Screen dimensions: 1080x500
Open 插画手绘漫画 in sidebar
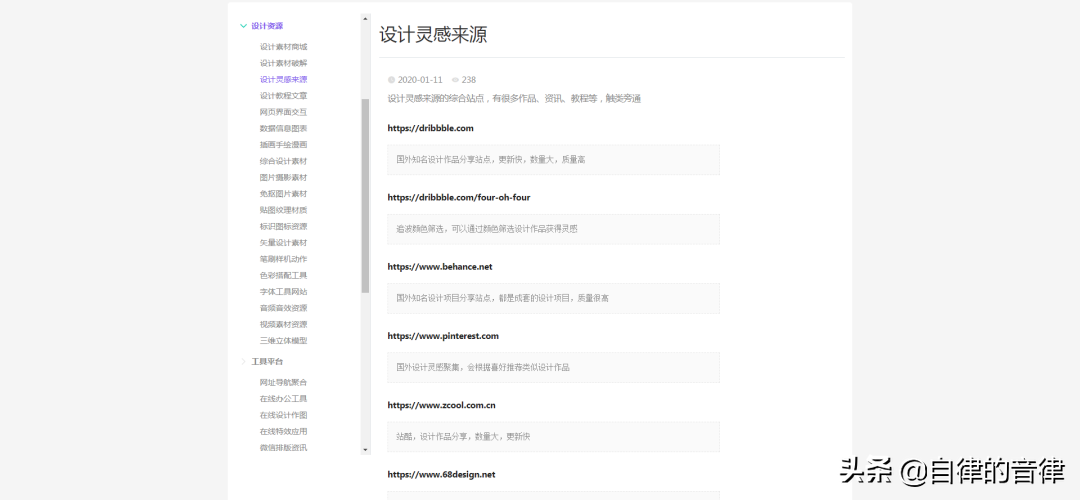(x=284, y=145)
